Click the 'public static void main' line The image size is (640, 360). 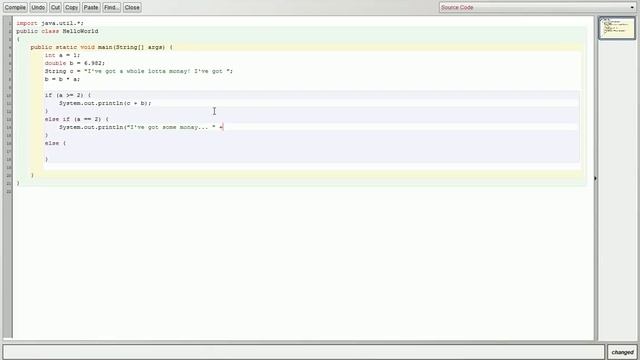pyautogui.click(x=102, y=47)
